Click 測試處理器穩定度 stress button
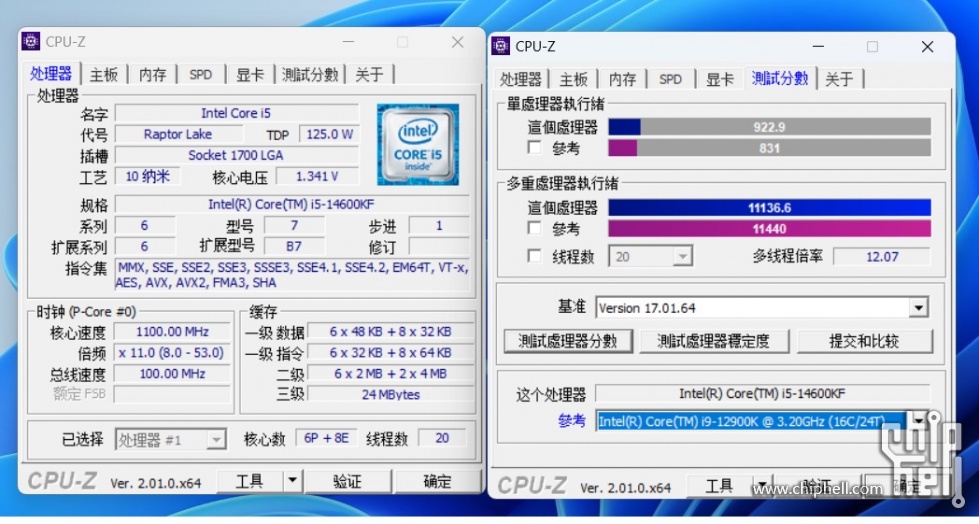979x524 pixels. pyautogui.click(x=714, y=341)
